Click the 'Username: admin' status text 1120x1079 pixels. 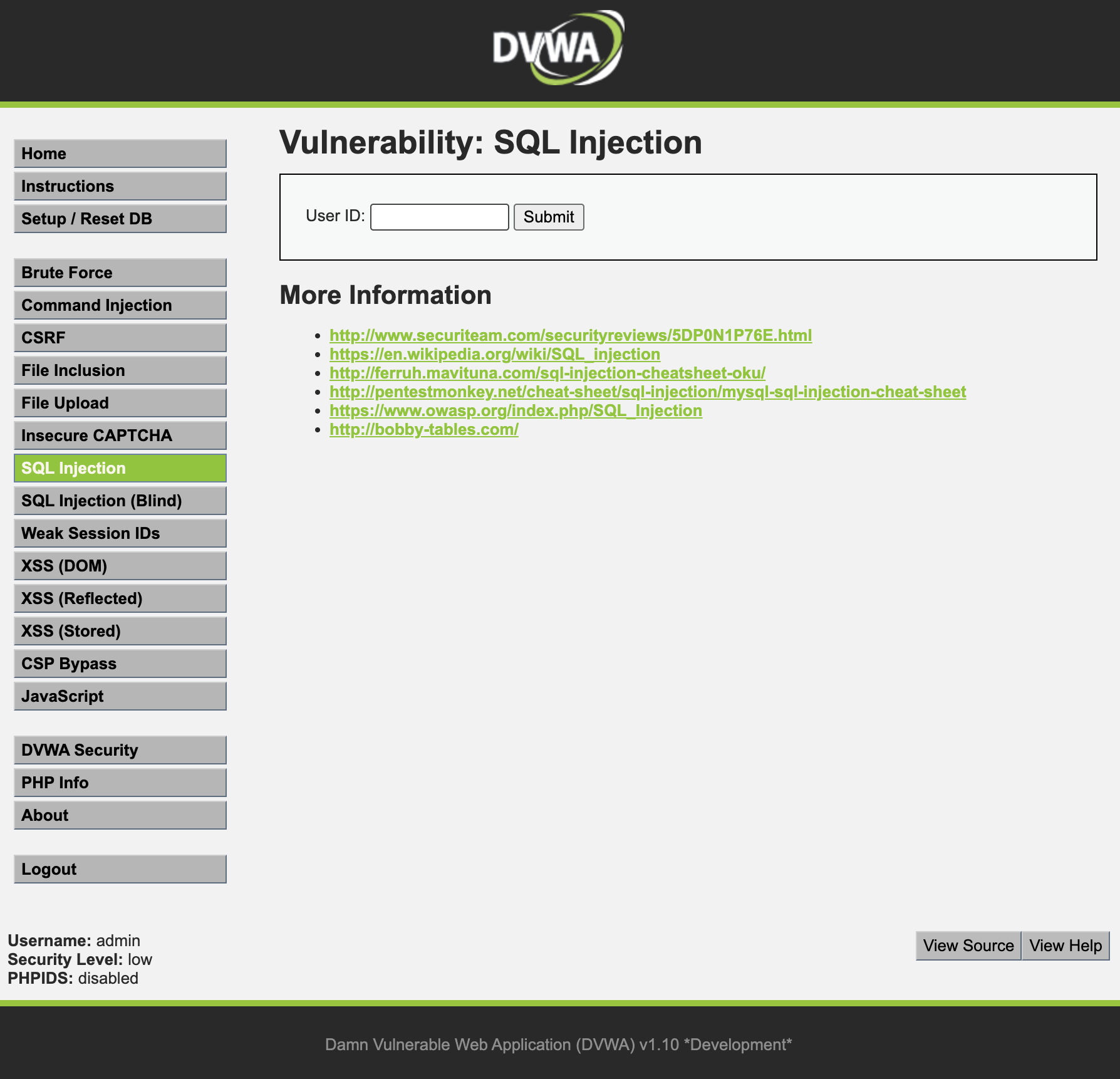pyautogui.click(x=74, y=941)
